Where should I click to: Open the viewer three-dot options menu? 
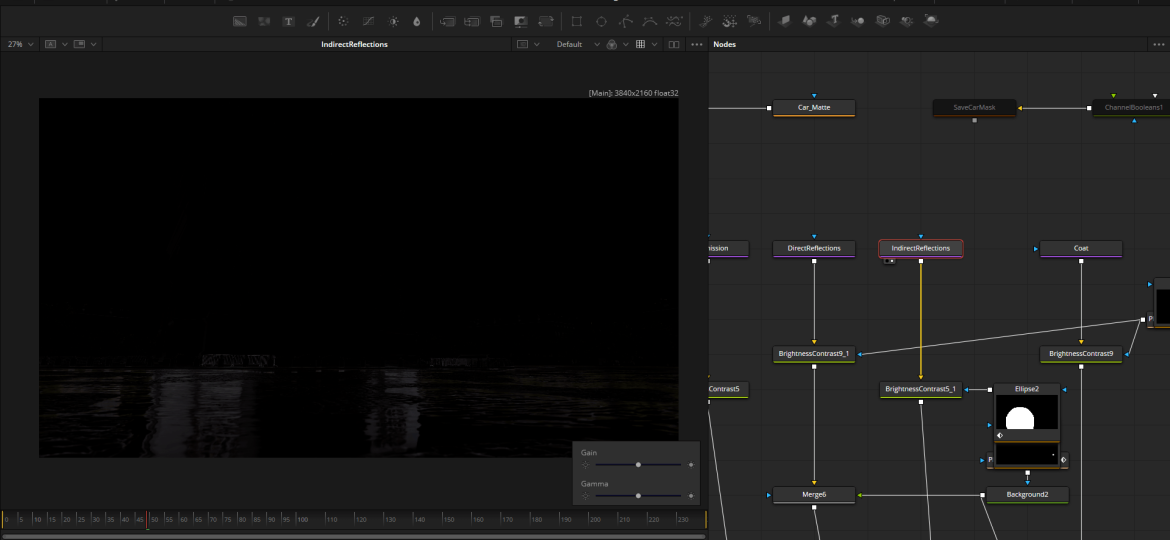click(697, 45)
